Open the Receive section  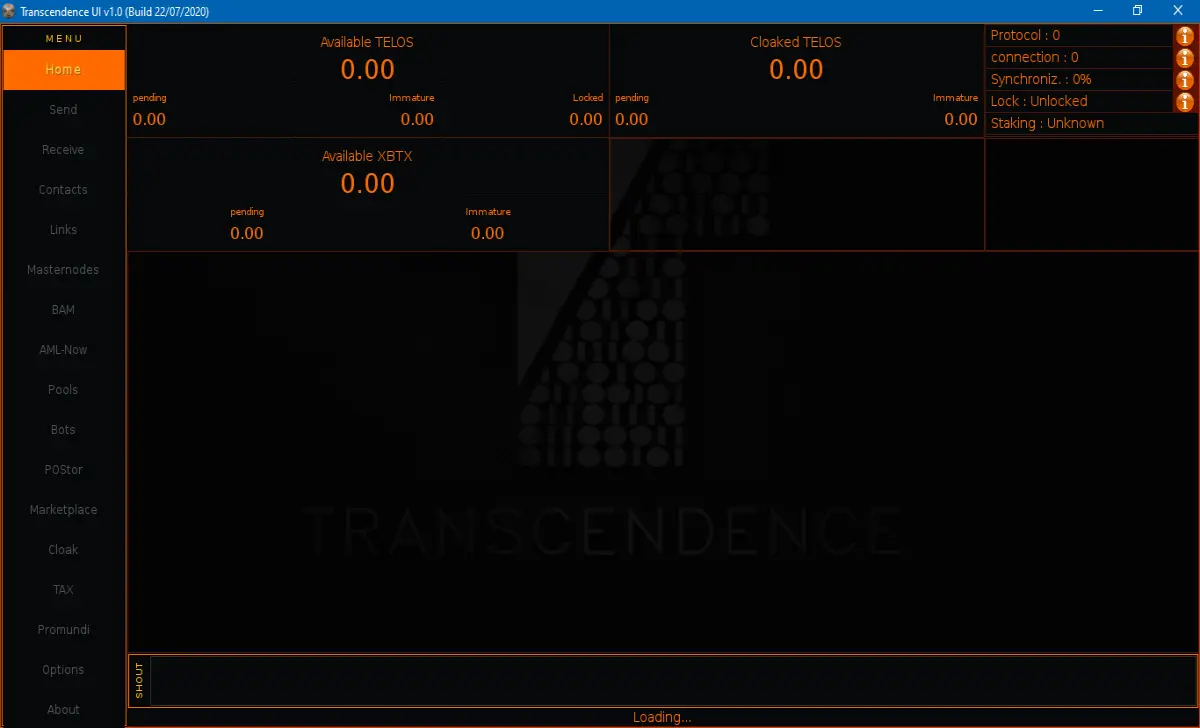pyautogui.click(x=63, y=150)
